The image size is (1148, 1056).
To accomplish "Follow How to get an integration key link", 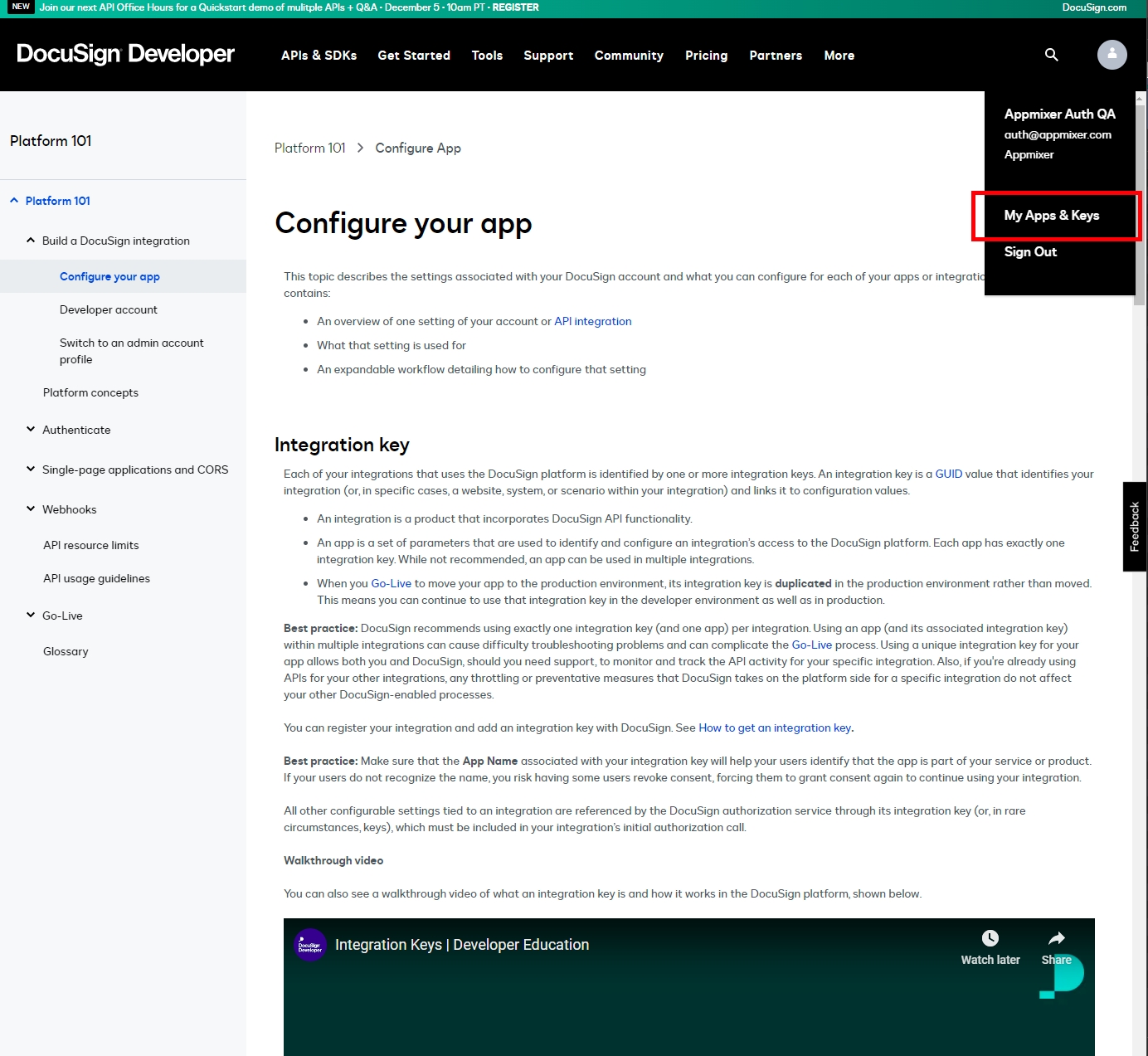I will [x=775, y=728].
